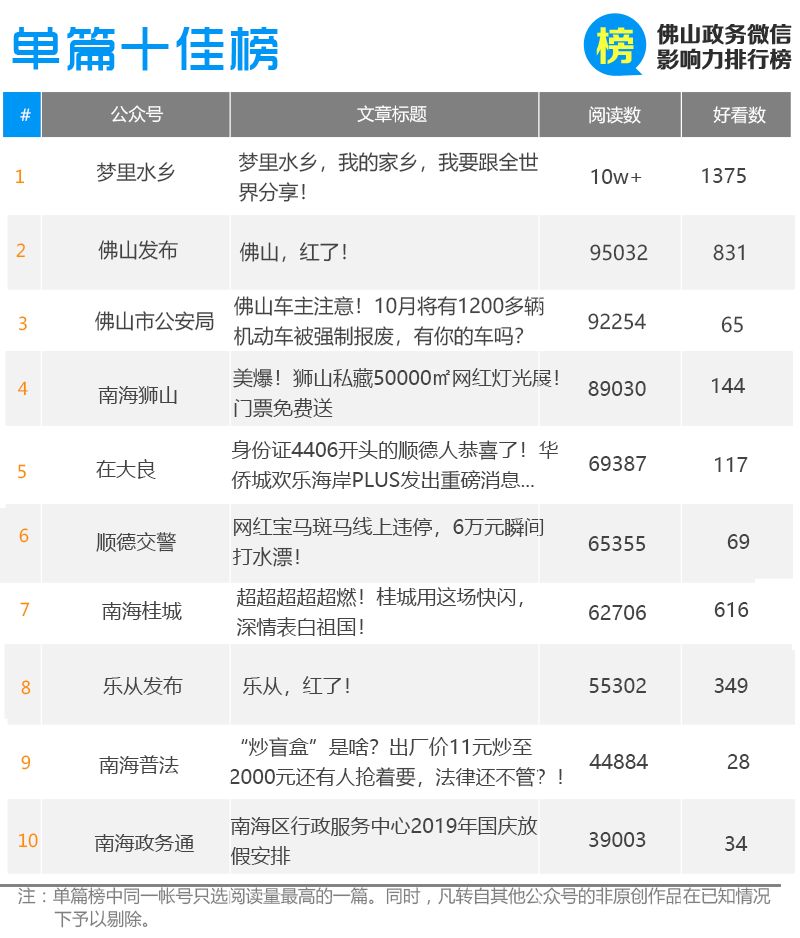Click the # column header
Screen dimensions: 800x938
coord(22,114)
